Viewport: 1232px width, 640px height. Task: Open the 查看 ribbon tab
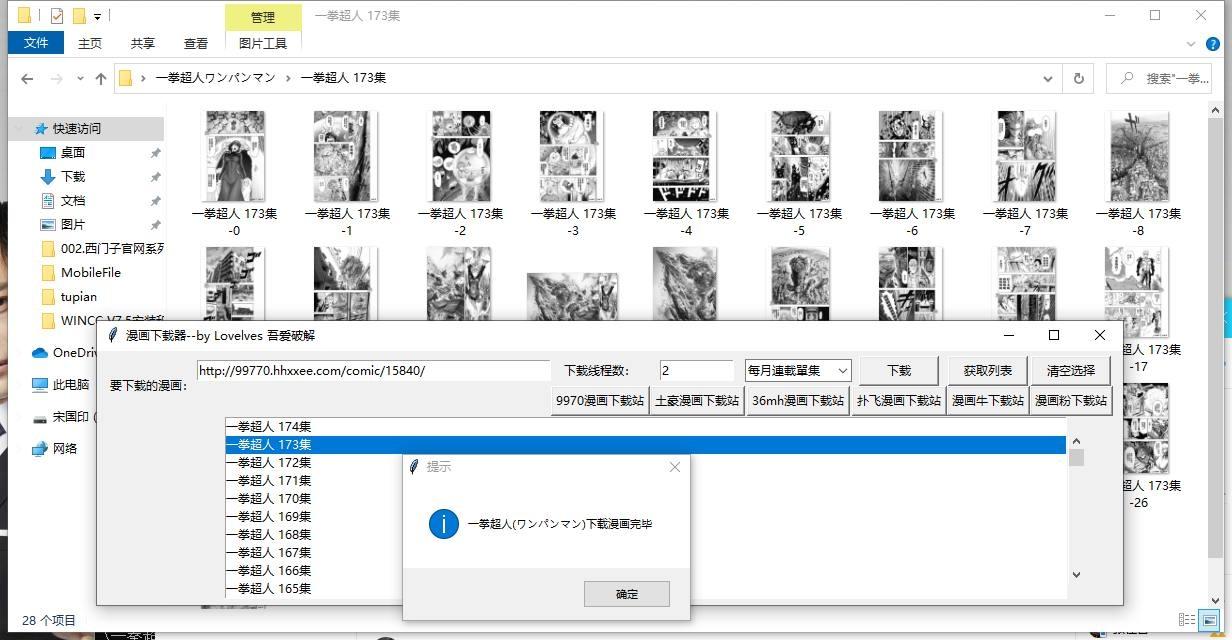[x=196, y=43]
